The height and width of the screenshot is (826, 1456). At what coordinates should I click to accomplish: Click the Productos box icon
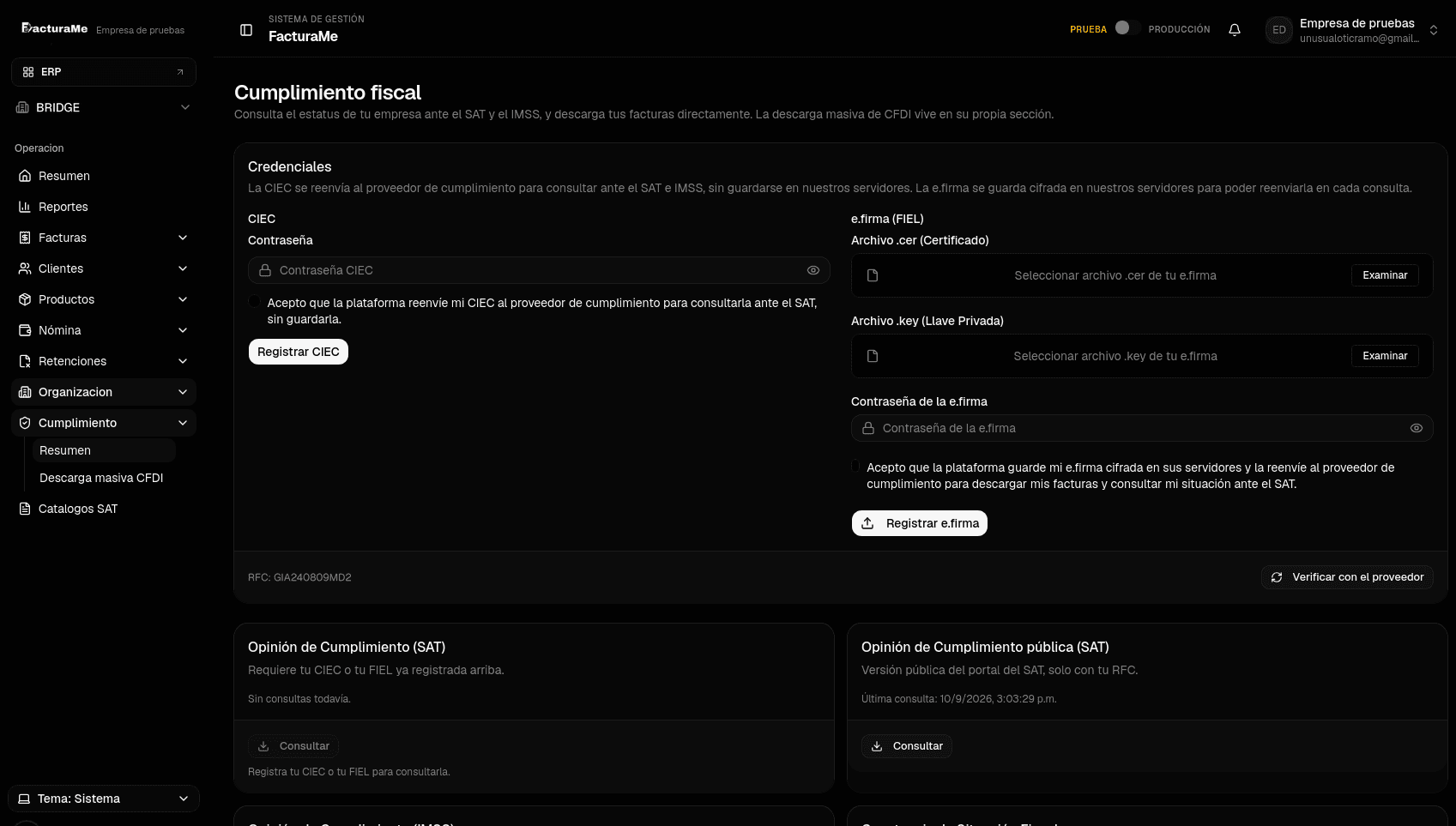(x=25, y=299)
